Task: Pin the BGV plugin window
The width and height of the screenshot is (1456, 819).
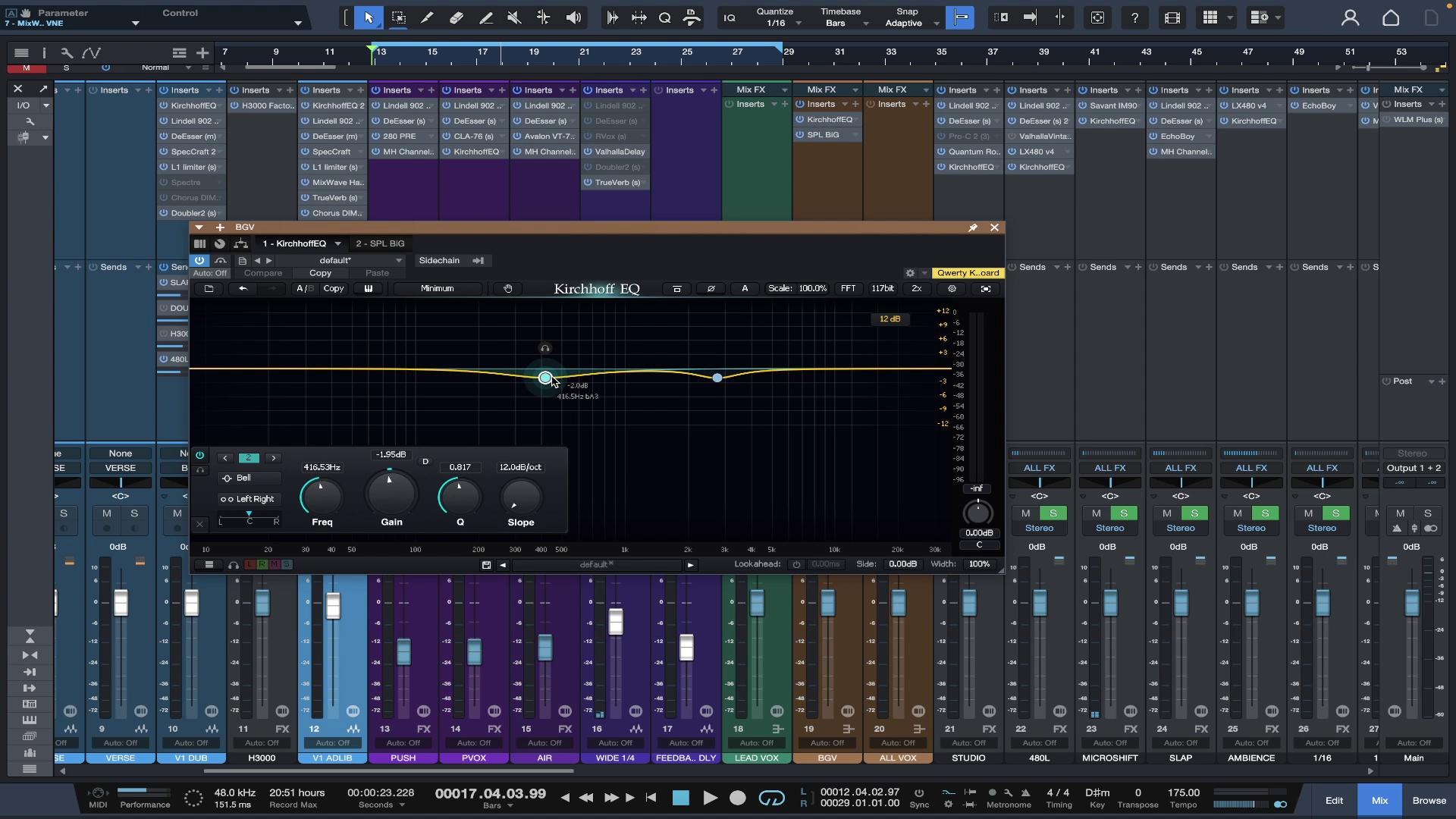Action: [x=972, y=227]
